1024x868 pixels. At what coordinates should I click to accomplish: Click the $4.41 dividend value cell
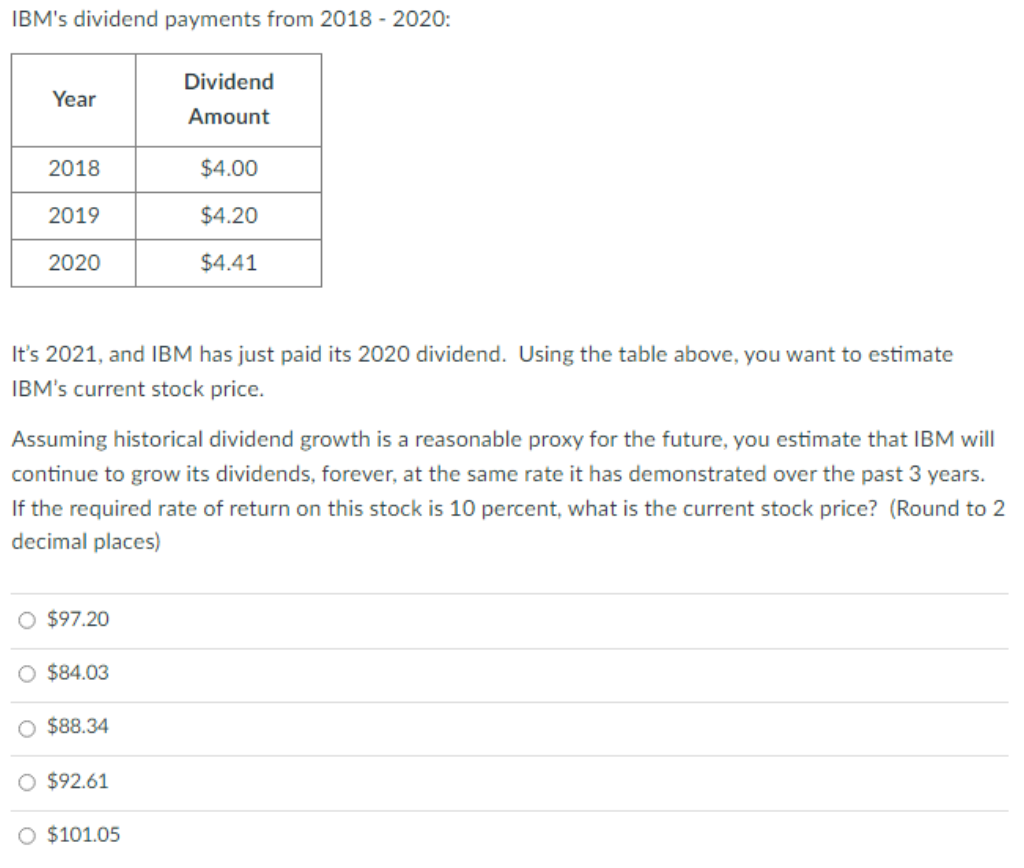[228, 263]
